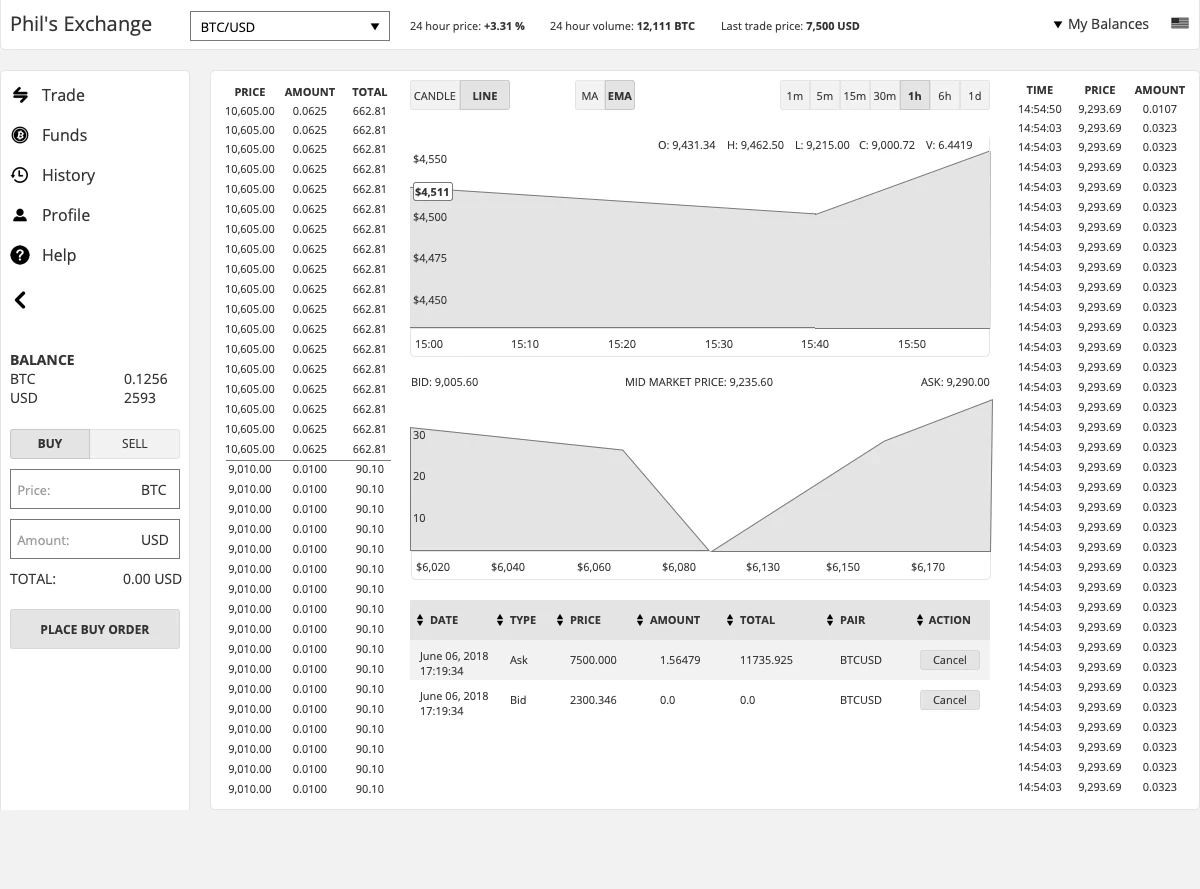The width and height of the screenshot is (1200, 889).
Task: Click the 24 hour price +3.31 % value
Action: 504,26
